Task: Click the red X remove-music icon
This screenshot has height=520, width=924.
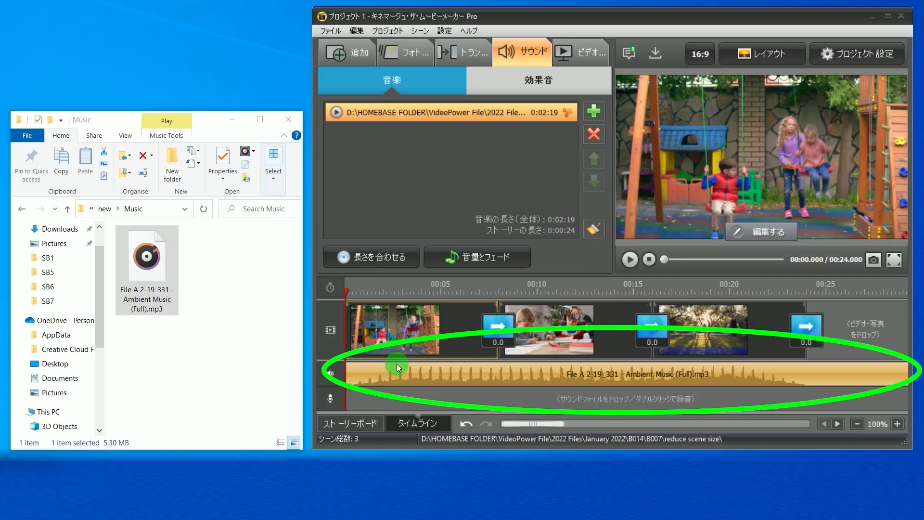Action: point(594,134)
